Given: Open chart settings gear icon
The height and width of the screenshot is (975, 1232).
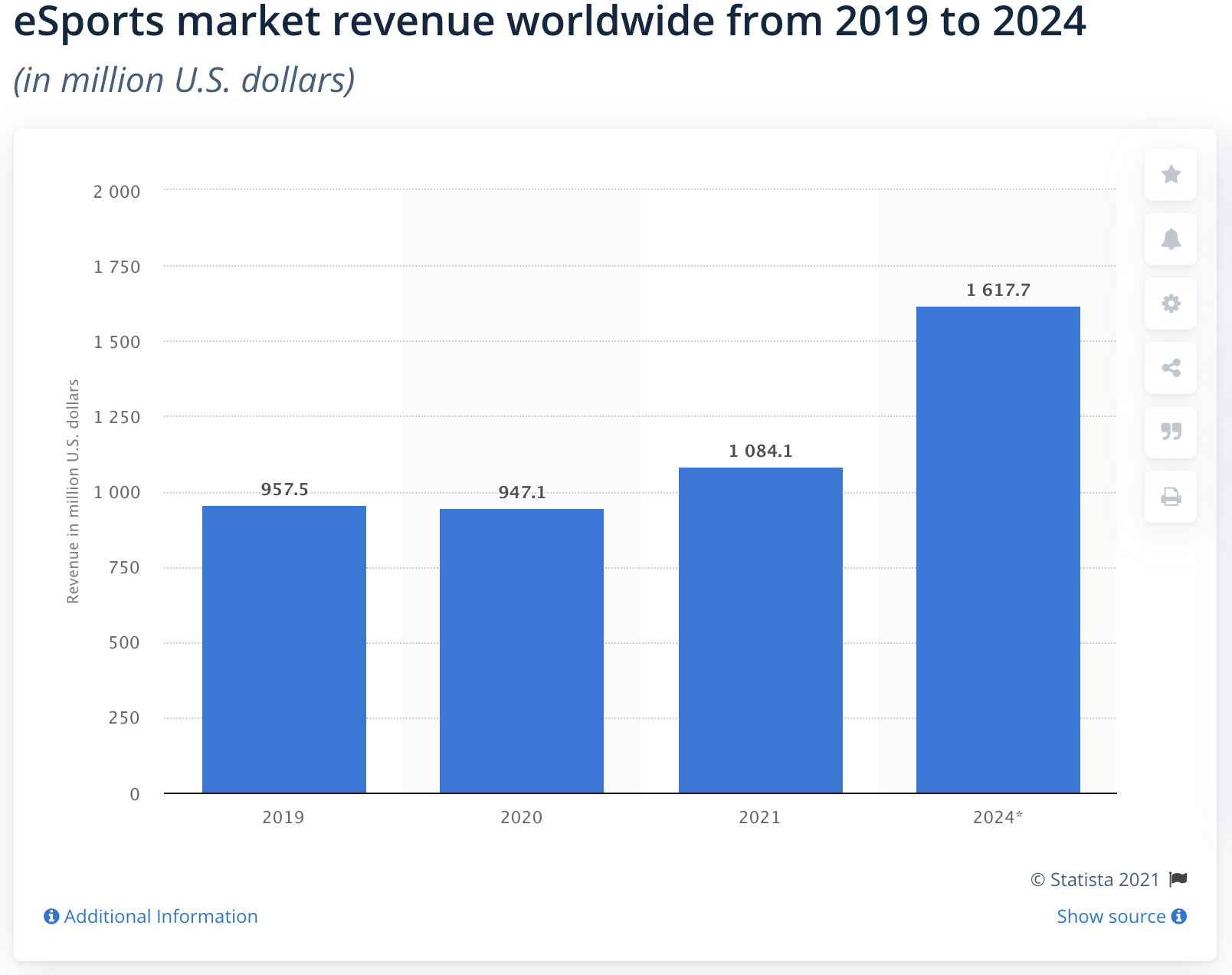Looking at the screenshot, I should tap(1170, 304).
